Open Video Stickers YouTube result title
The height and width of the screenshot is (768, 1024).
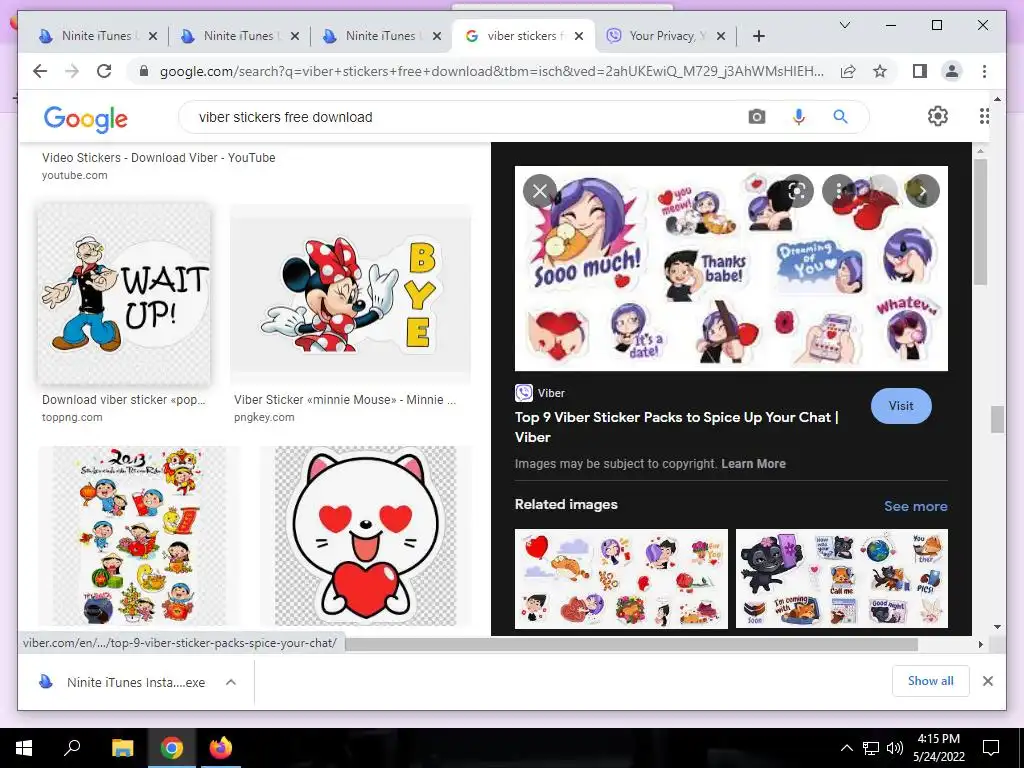point(159,157)
